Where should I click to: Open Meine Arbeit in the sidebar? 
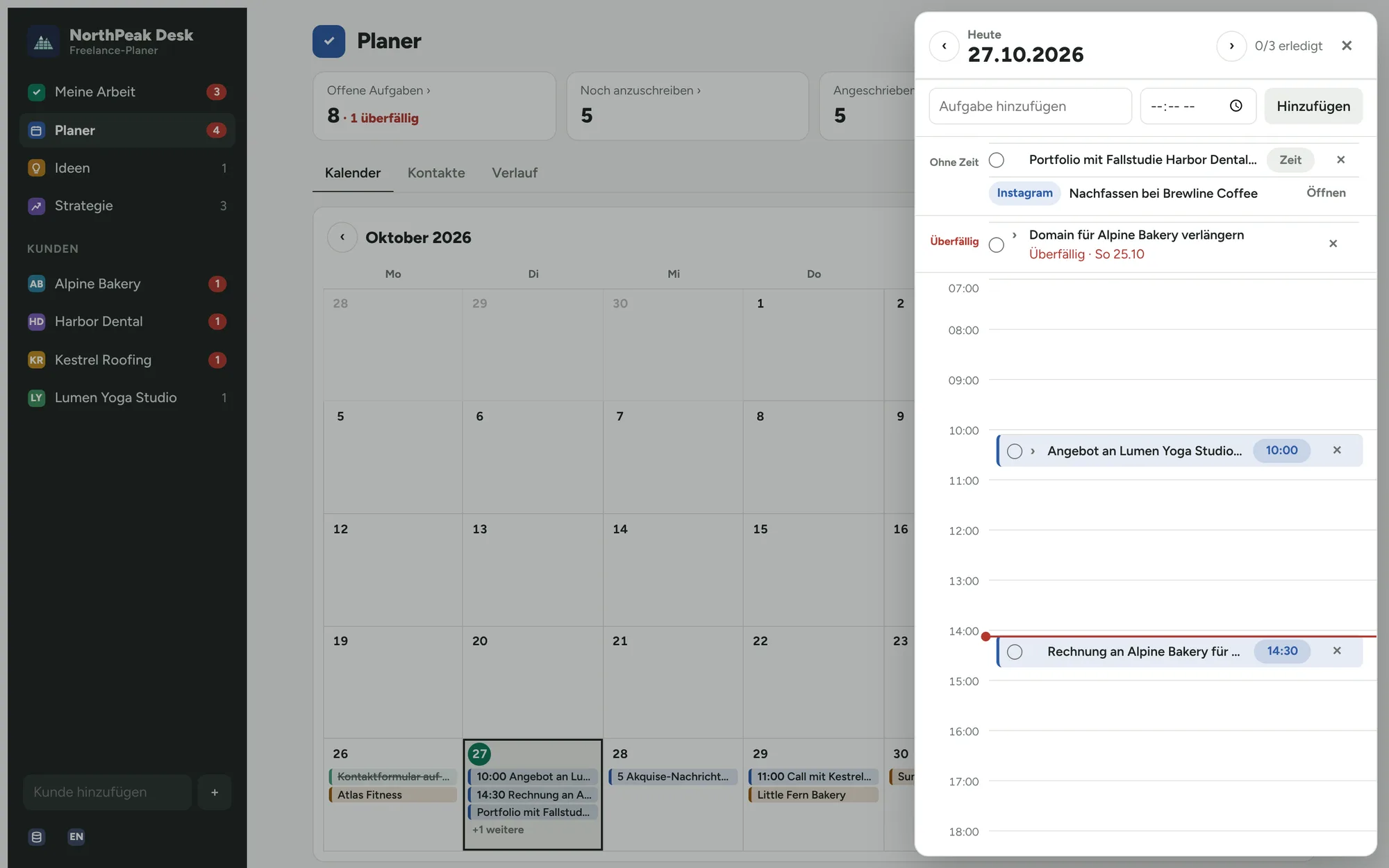pos(127,92)
